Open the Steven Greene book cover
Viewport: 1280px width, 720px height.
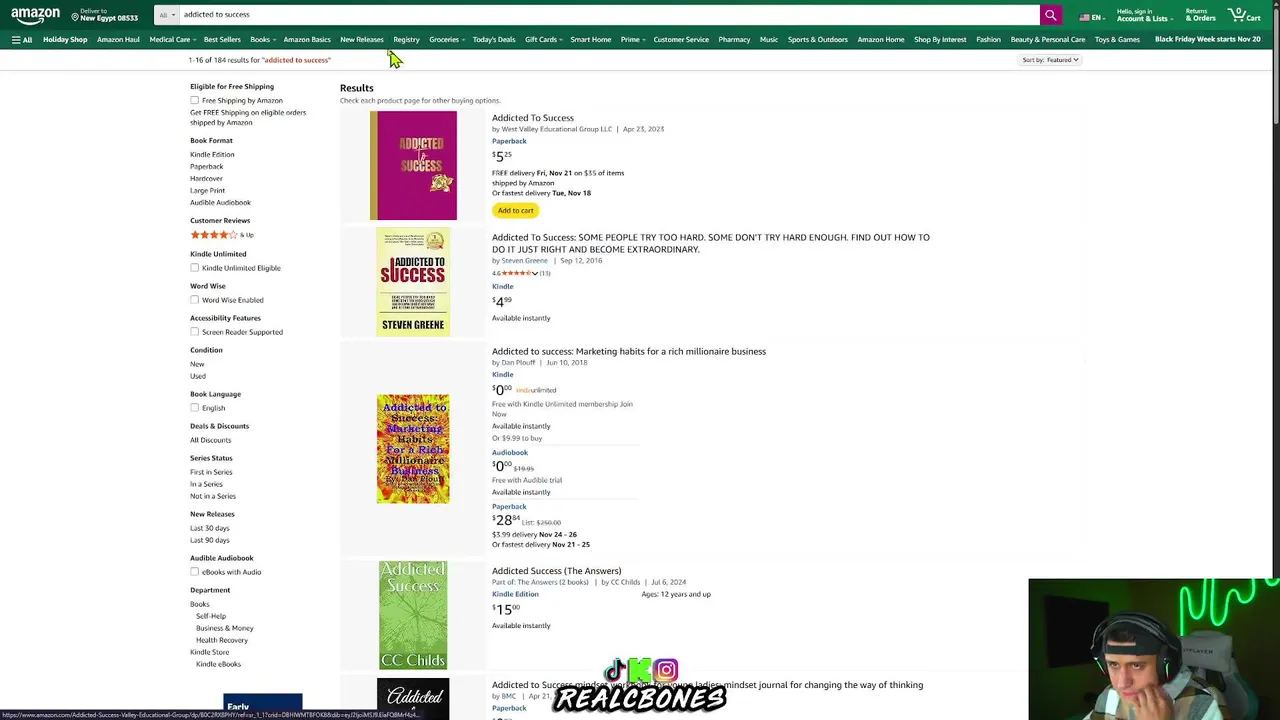tap(413, 282)
